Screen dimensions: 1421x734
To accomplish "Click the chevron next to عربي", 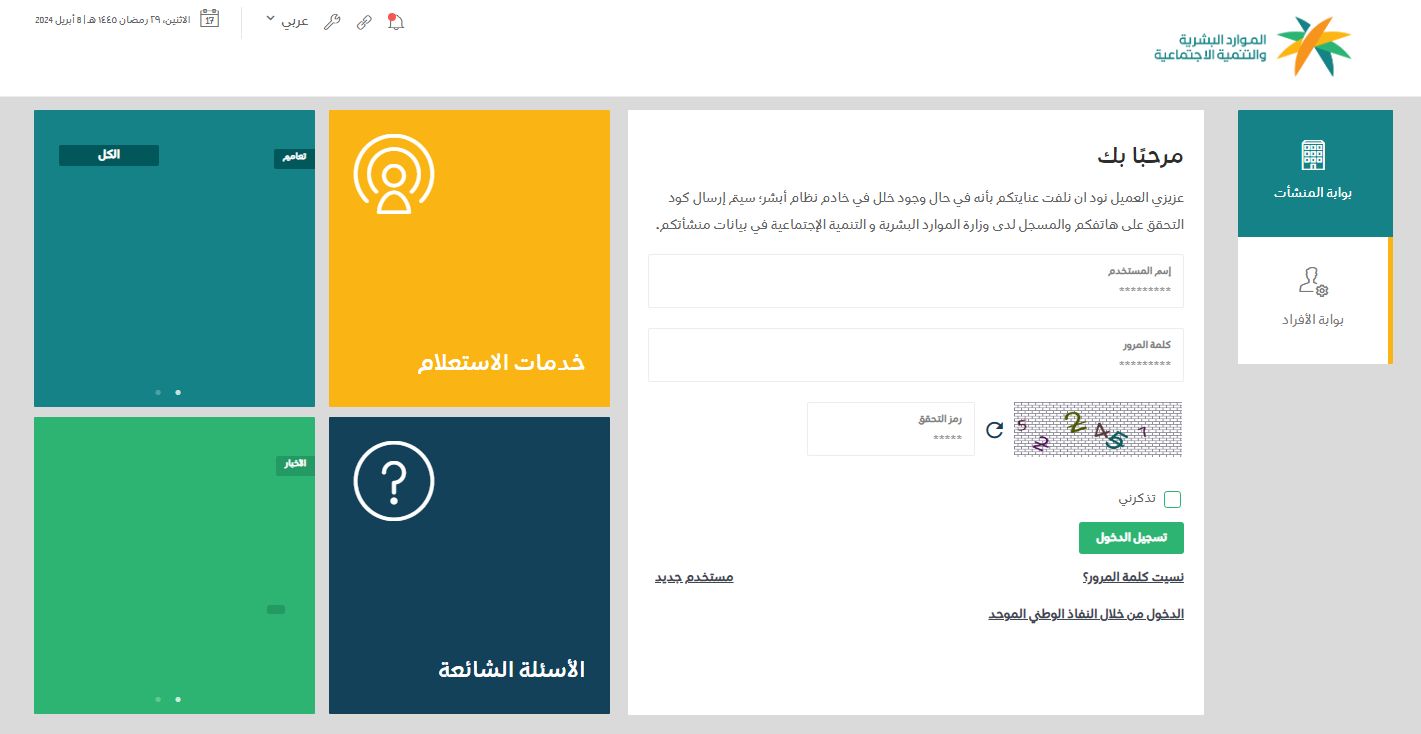I will click(268, 20).
